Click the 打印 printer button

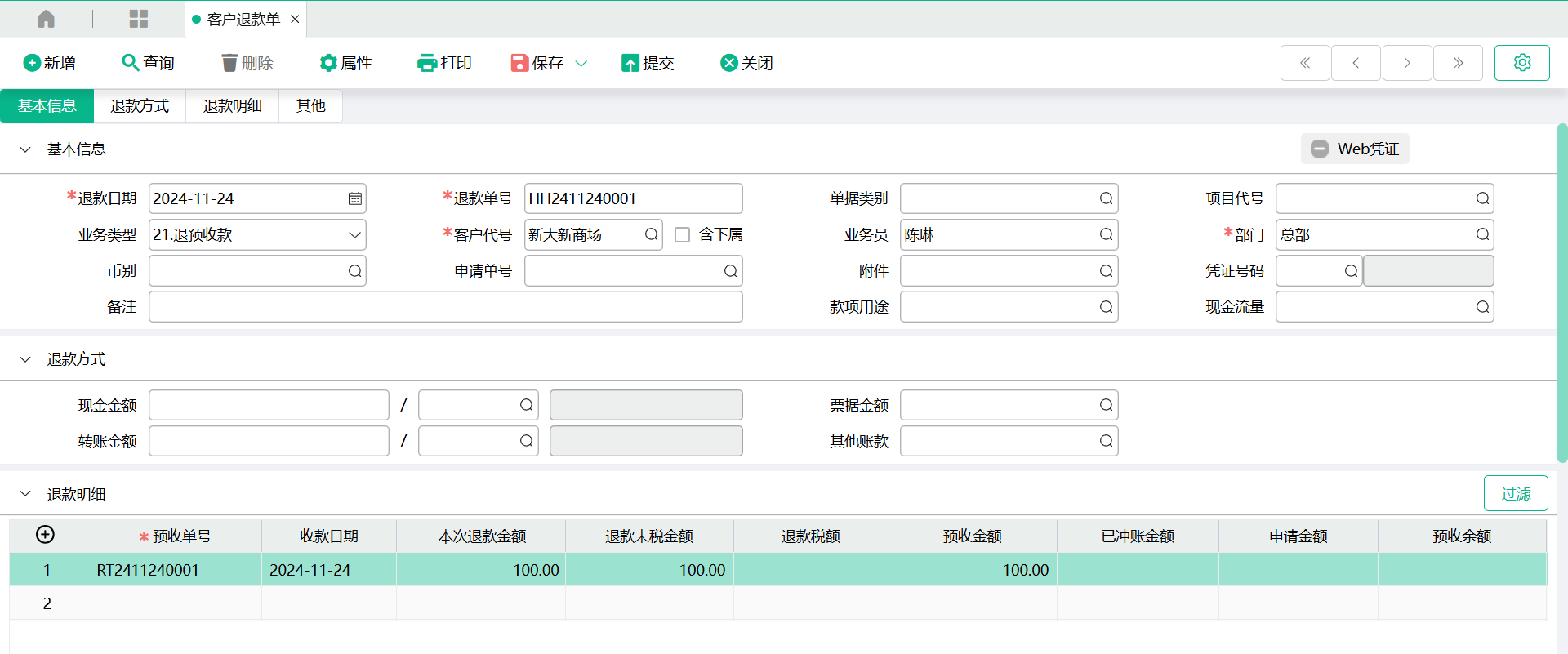(444, 63)
